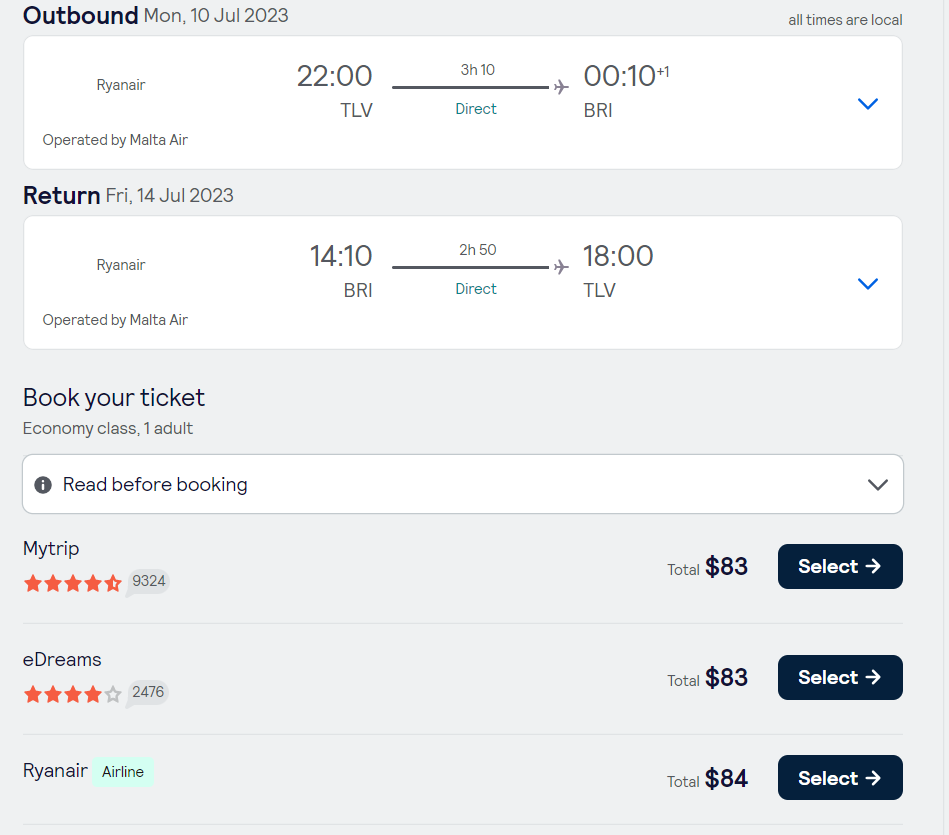The height and width of the screenshot is (835, 949).
Task: Open the Read before booking dropdown
Action: point(877,485)
